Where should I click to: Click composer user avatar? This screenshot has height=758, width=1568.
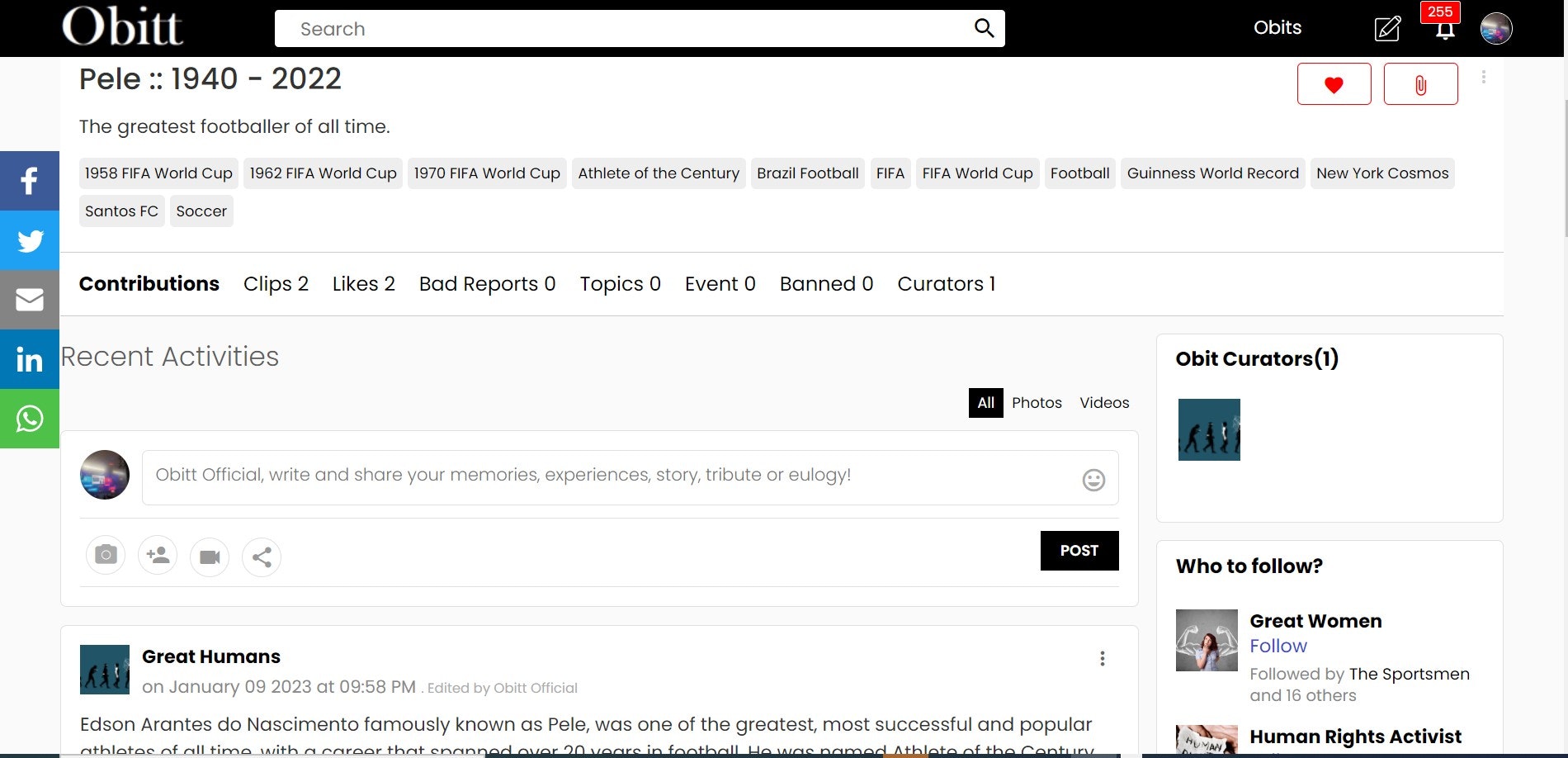(105, 475)
